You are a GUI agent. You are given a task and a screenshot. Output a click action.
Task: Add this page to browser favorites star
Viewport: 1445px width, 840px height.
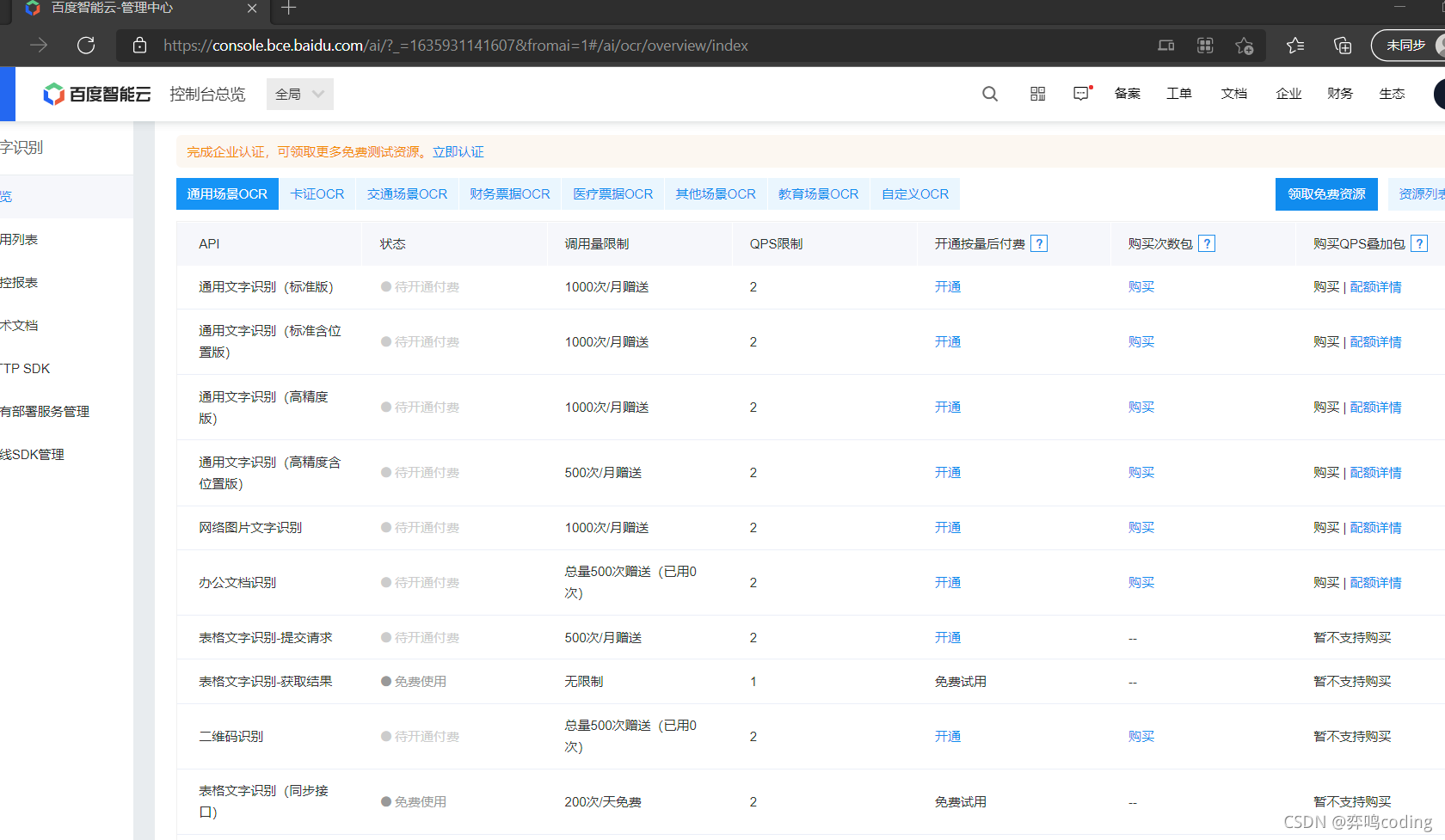coord(1244,46)
